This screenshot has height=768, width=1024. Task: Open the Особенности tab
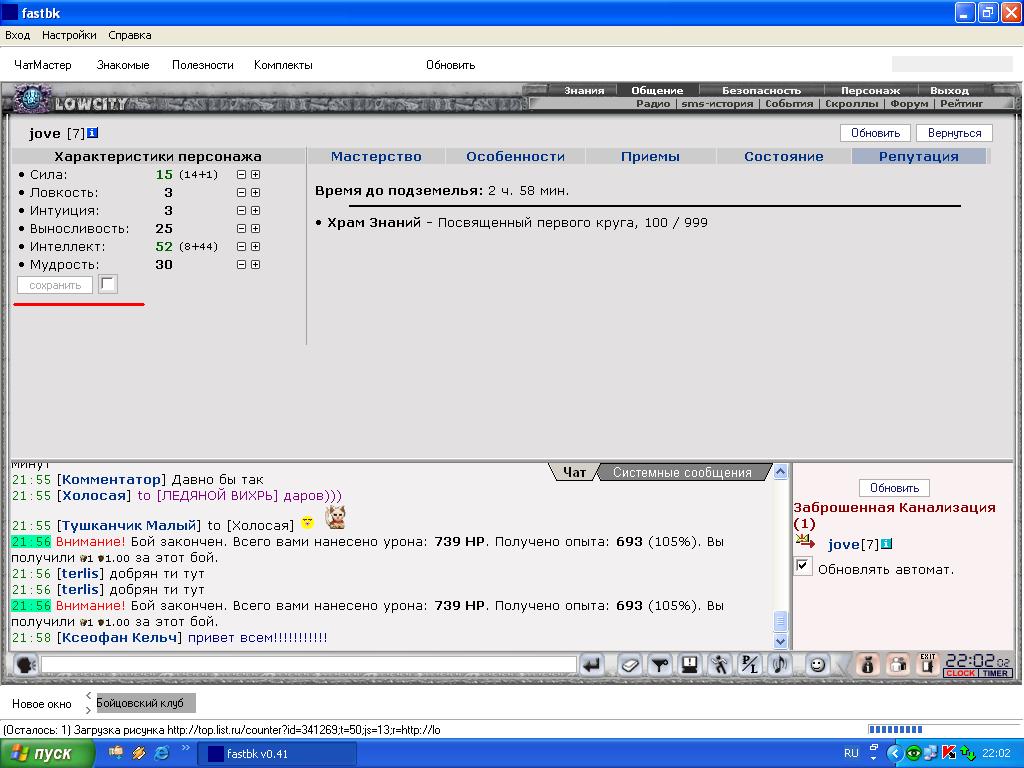tap(515, 156)
